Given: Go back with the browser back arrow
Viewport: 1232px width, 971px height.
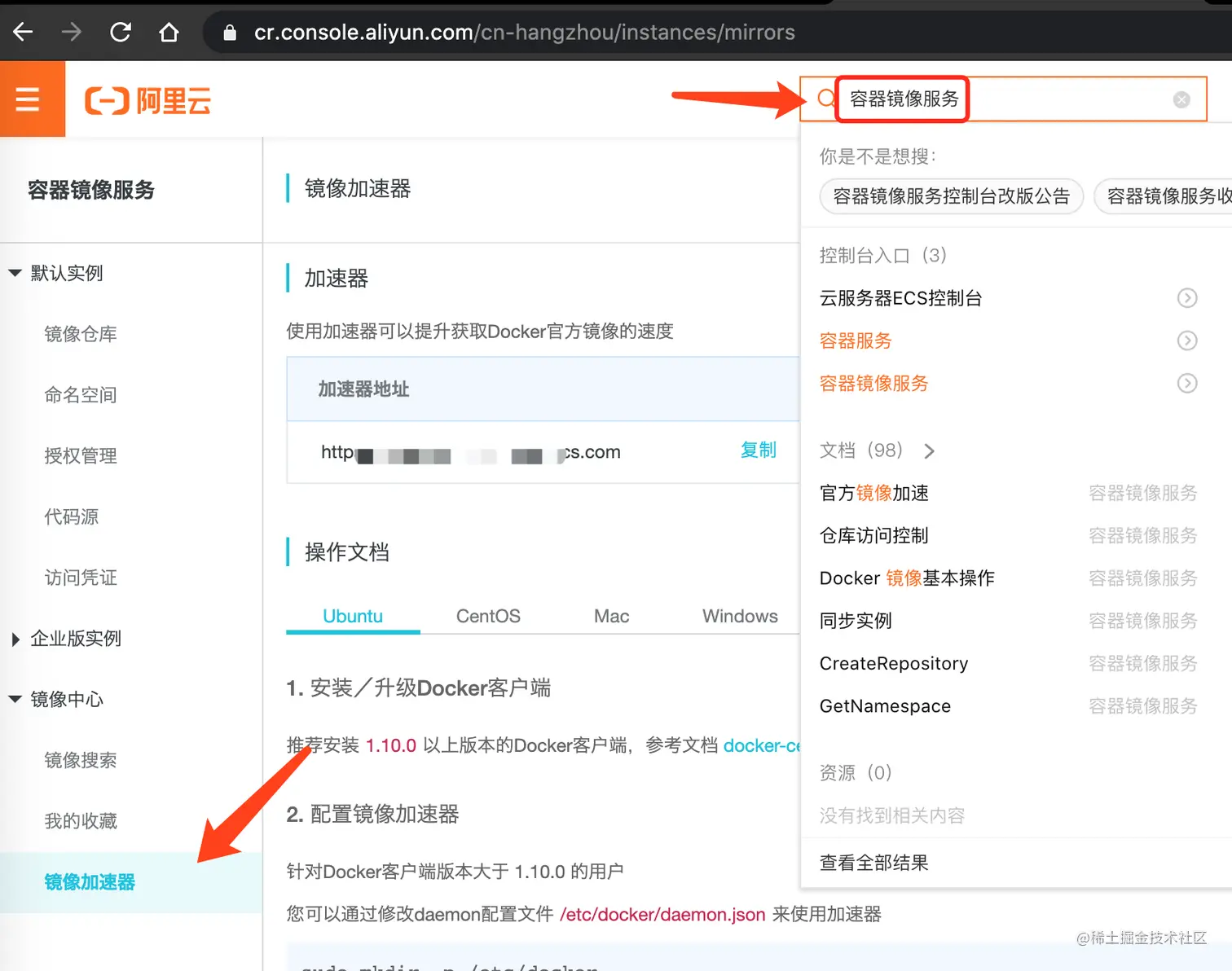Looking at the screenshot, I should 23,32.
